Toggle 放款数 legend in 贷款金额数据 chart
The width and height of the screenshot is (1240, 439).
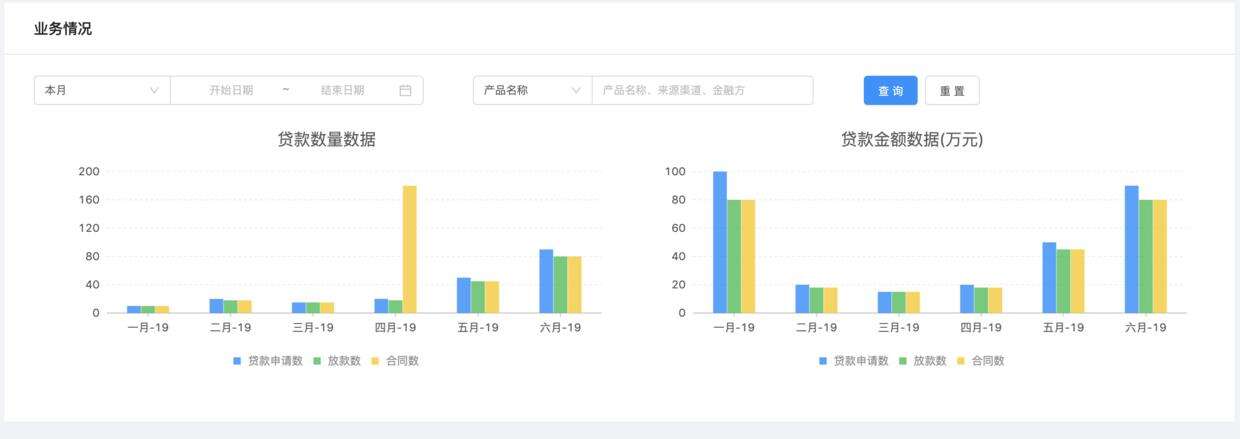pos(922,361)
